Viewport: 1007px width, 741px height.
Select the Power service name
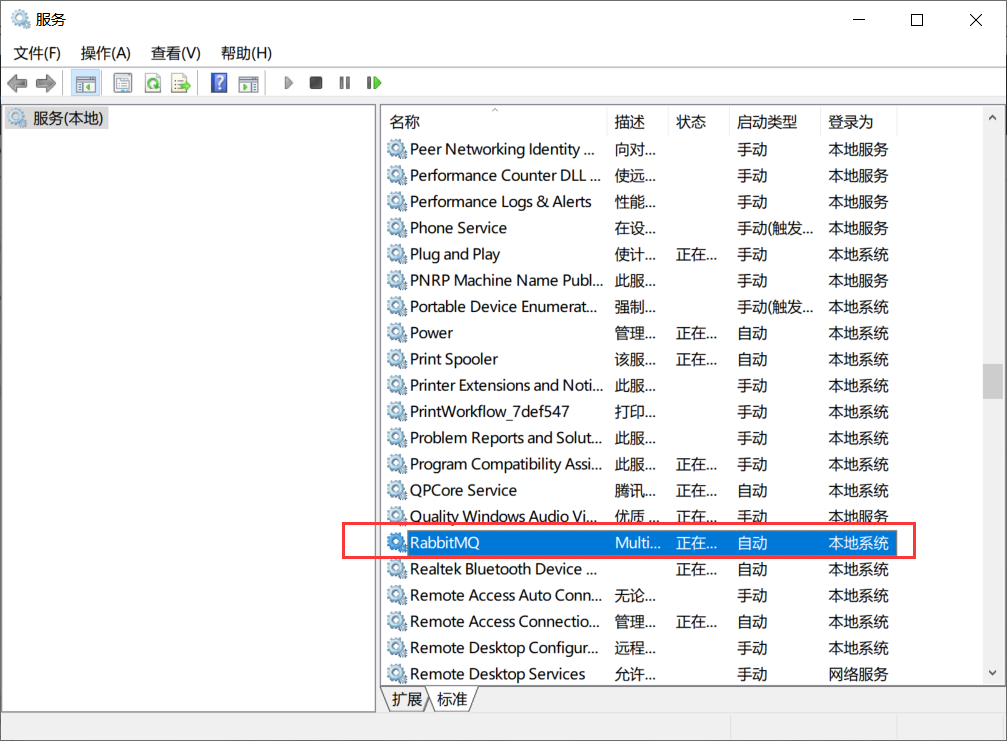(431, 333)
